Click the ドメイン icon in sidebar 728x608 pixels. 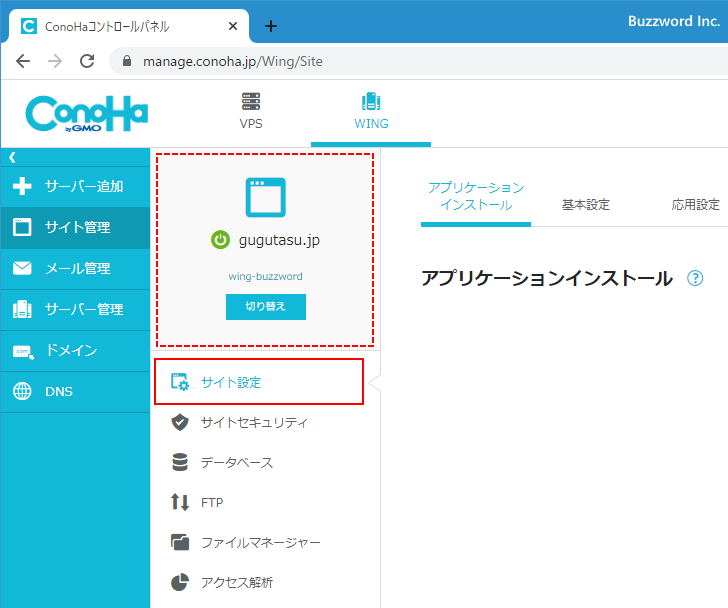[22, 351]
